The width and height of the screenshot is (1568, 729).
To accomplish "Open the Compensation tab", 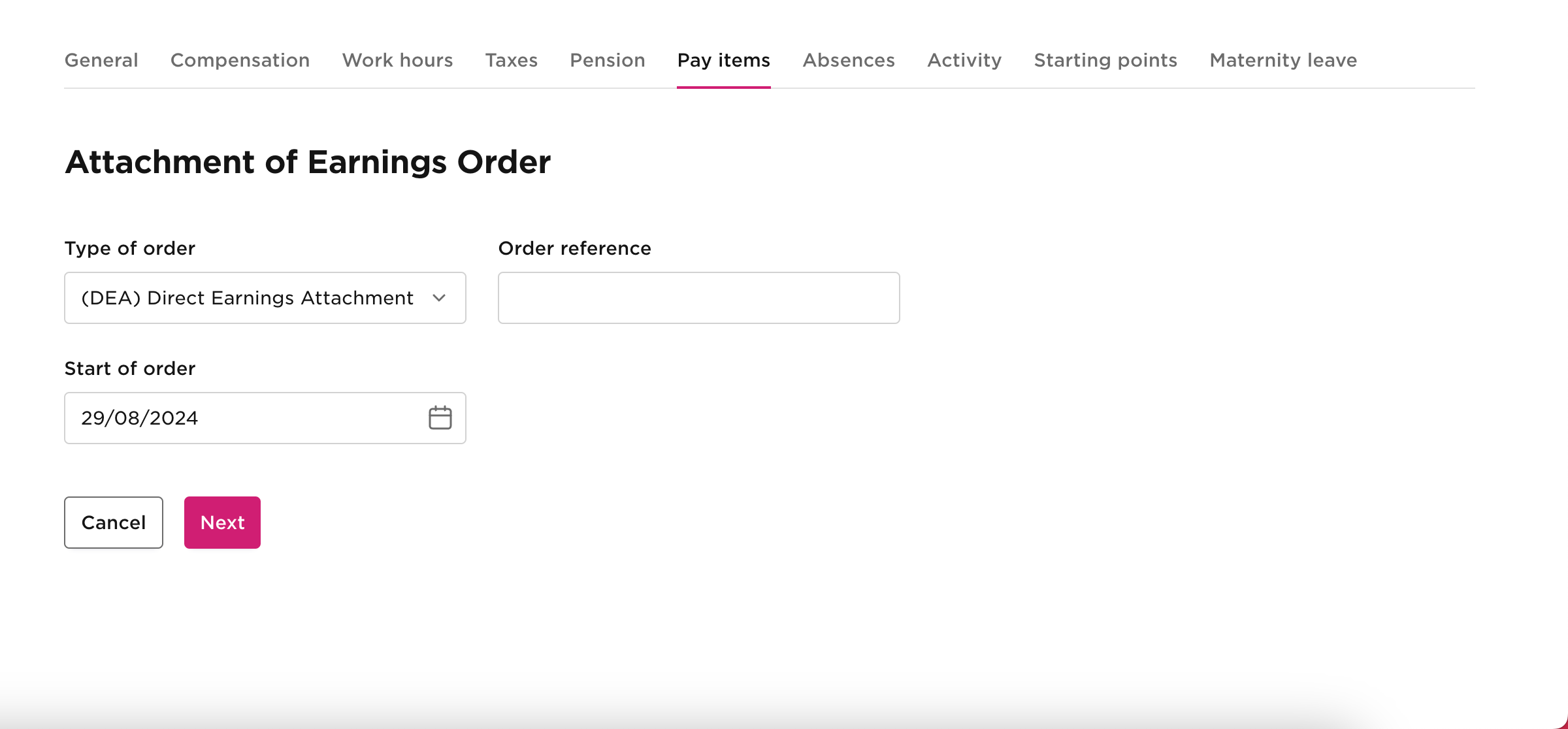I will click(240, 60).
